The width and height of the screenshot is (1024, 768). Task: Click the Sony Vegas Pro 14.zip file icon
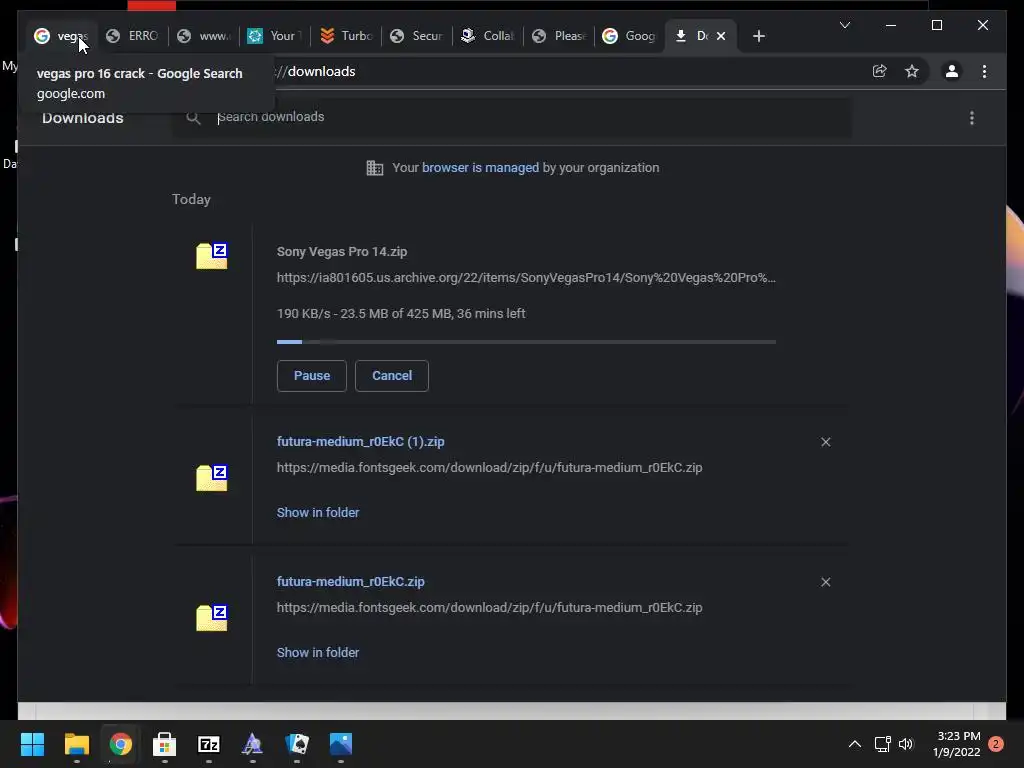coord(212,255)
